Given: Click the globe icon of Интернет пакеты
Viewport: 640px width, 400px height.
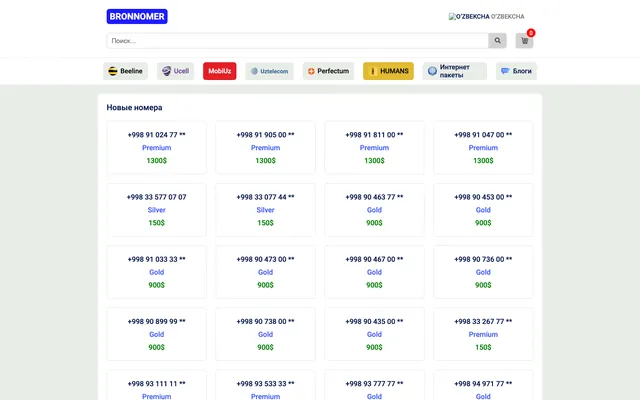Looking at the screenshot, I should coord(432,71).
